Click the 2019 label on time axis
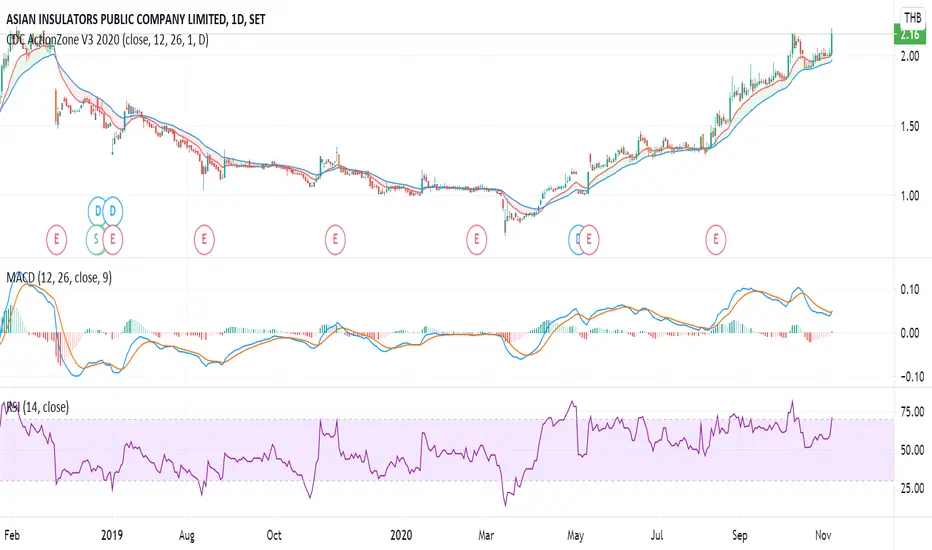The height and width of the screenshot is (550, 932). pos(112,535)
